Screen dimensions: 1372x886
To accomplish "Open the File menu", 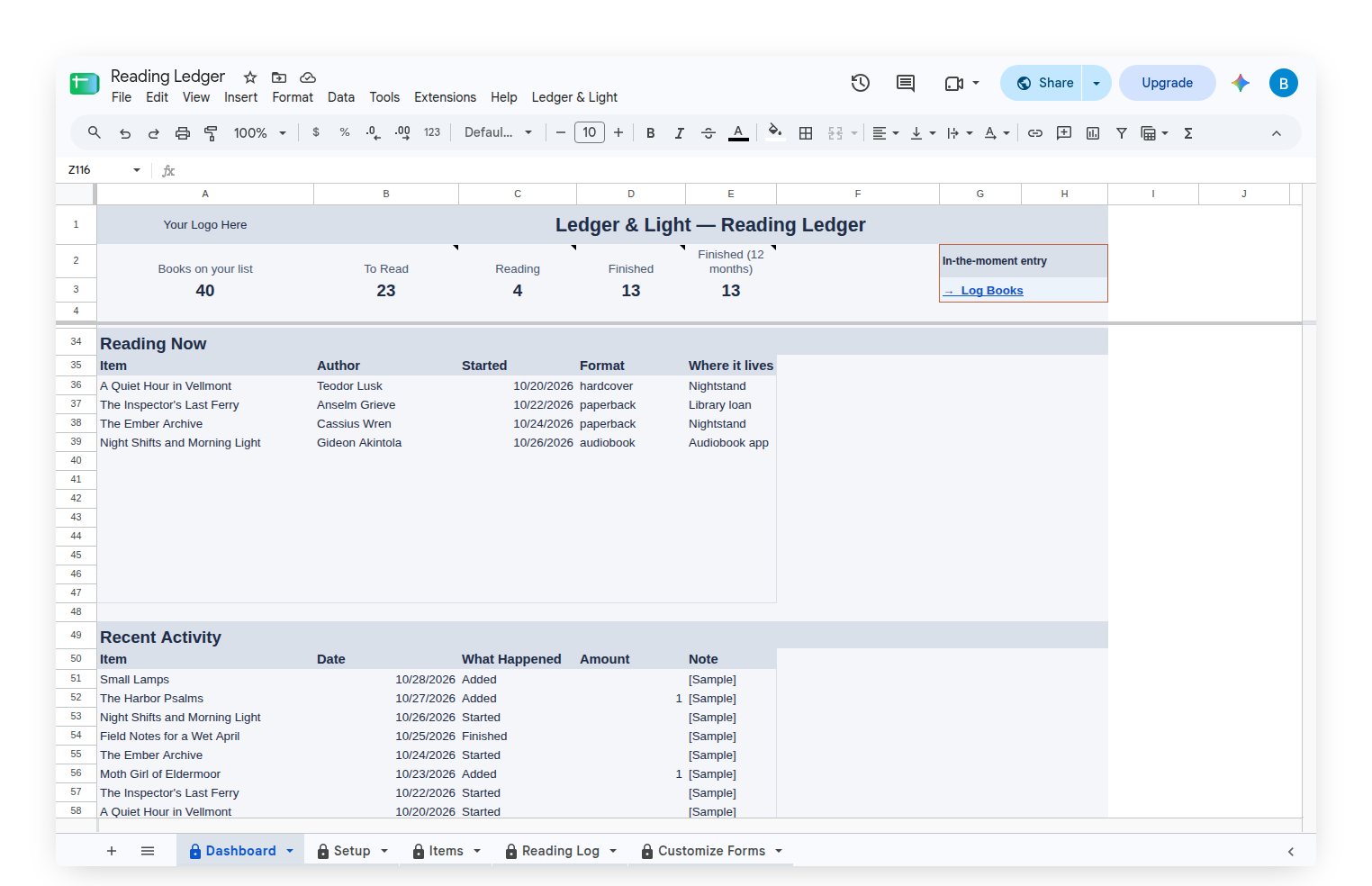I will pyautogui.click(x=122, y=97).
